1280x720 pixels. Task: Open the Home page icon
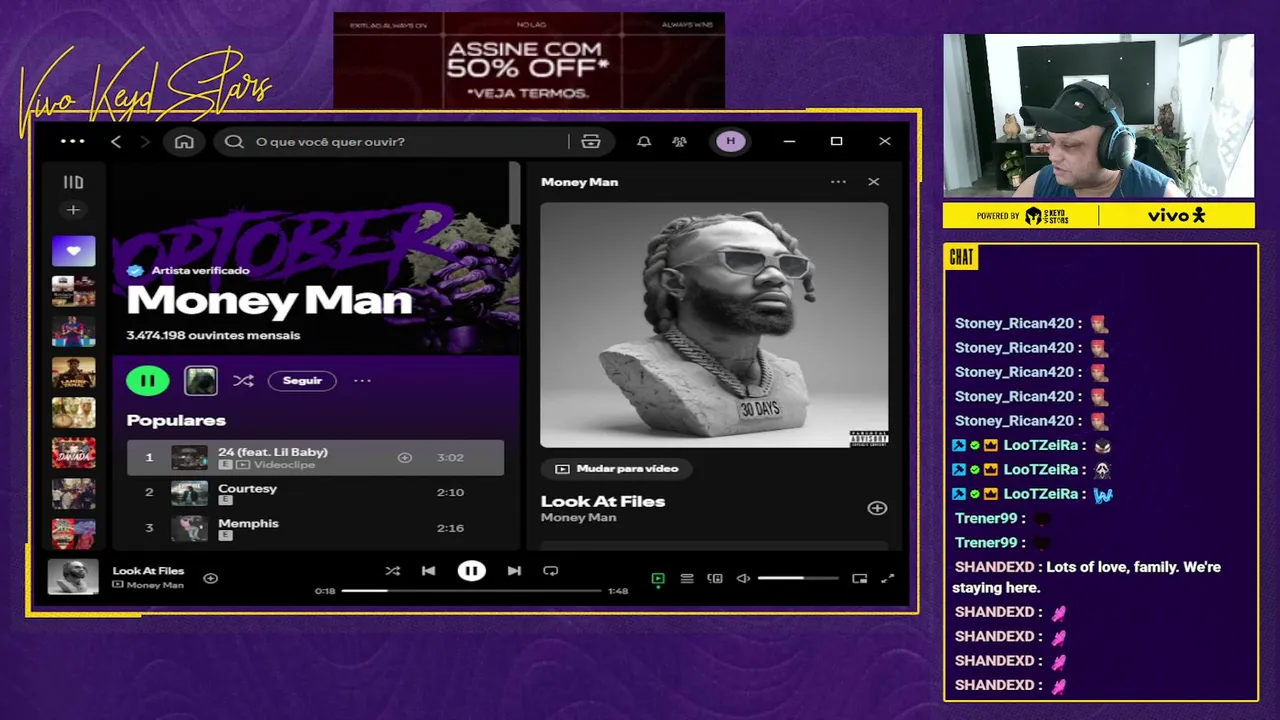pos(184,141)
